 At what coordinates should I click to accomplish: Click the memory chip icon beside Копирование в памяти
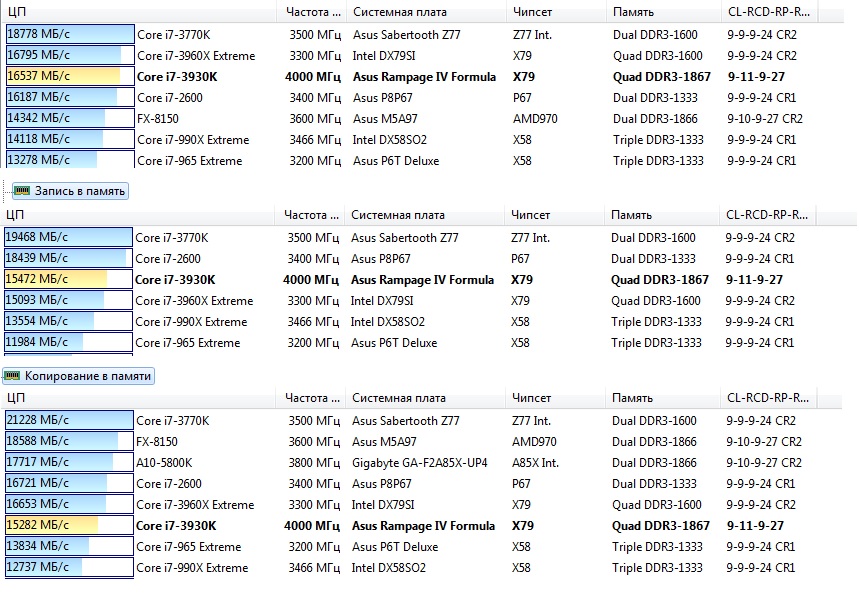[x=12, y=376]
